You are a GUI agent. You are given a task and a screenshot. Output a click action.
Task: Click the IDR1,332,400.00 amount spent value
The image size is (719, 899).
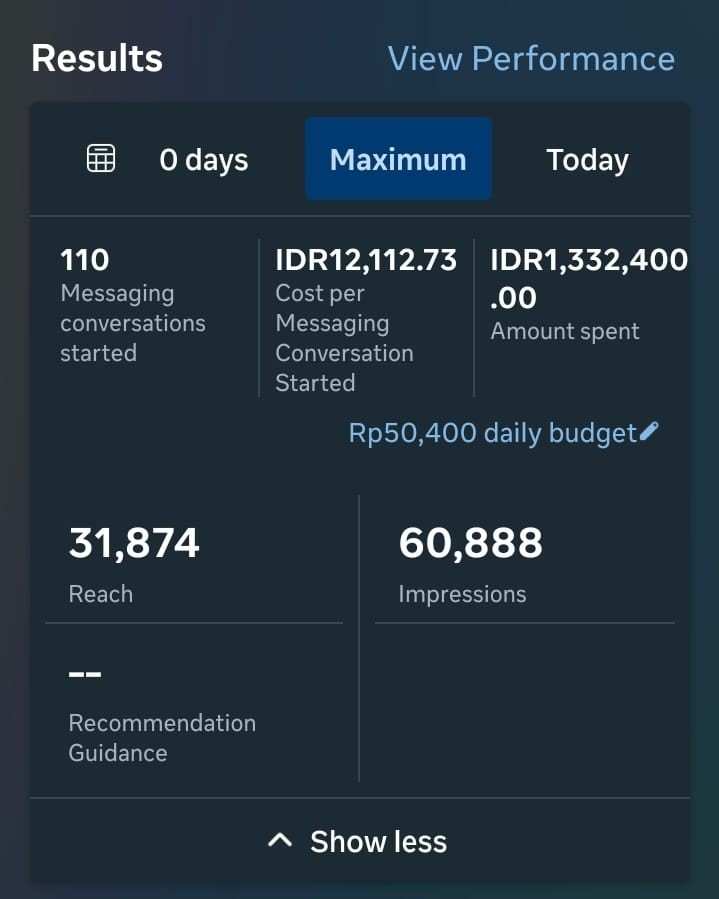[588, 278]
